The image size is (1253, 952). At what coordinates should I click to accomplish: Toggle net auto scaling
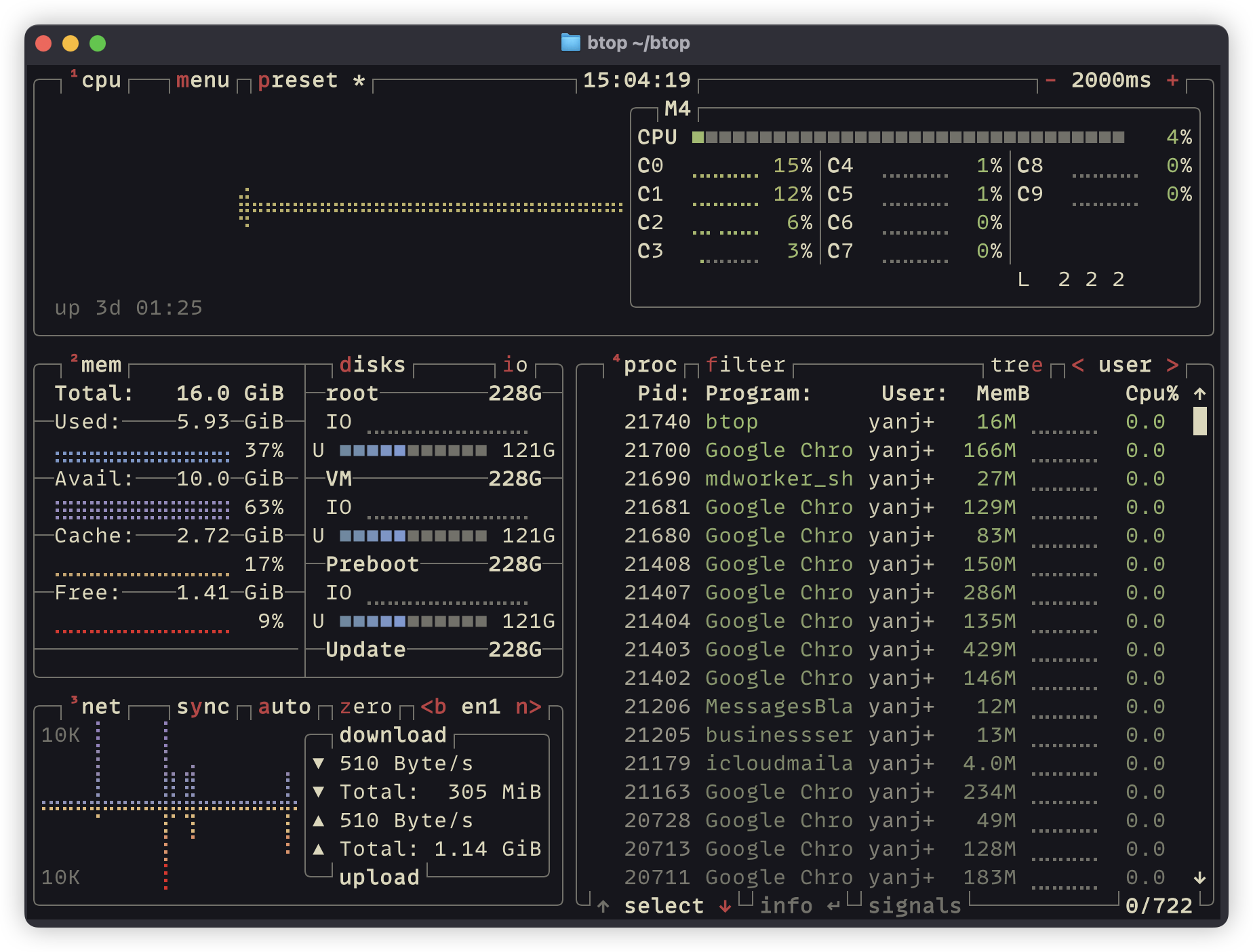284,707
